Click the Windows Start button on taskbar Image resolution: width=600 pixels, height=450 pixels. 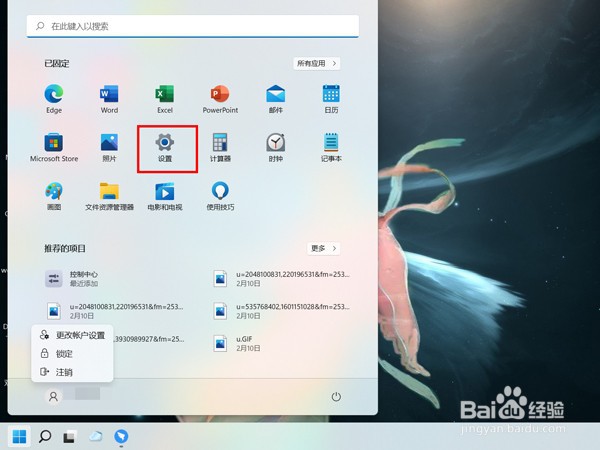(x=19, y=436)
